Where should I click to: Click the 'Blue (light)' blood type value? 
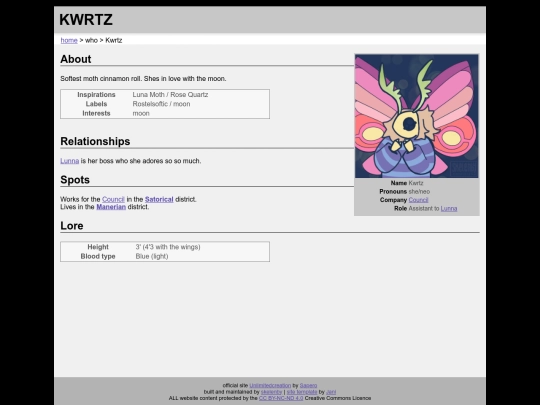click(x=152, y=256)
